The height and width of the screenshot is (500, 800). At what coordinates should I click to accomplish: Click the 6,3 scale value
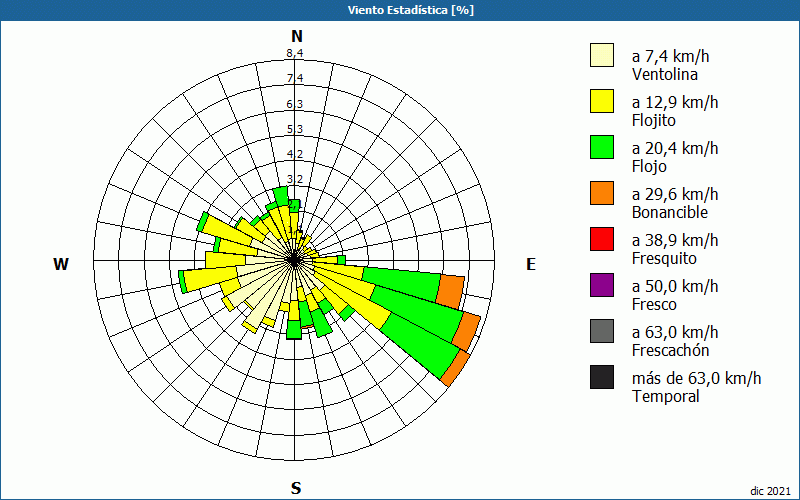[x=295, y=104]
